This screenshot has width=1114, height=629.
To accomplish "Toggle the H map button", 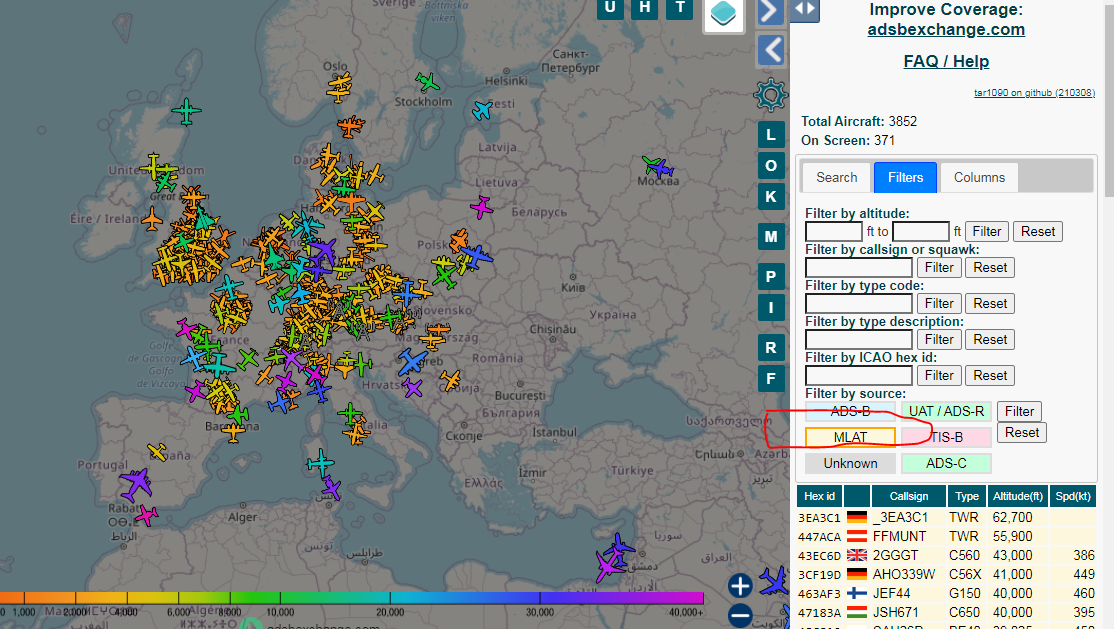I will click(644, 9).
